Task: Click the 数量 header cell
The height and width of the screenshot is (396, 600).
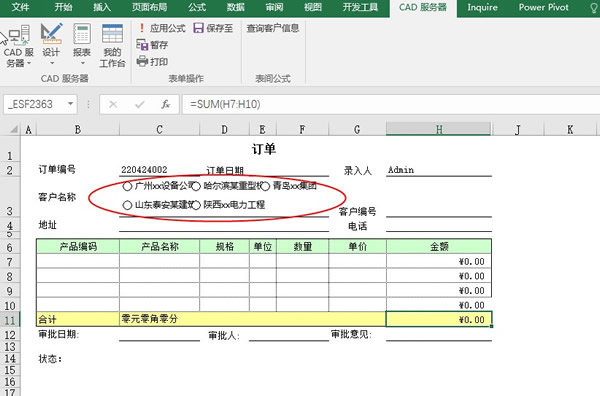Action: [x=303, y=246]
